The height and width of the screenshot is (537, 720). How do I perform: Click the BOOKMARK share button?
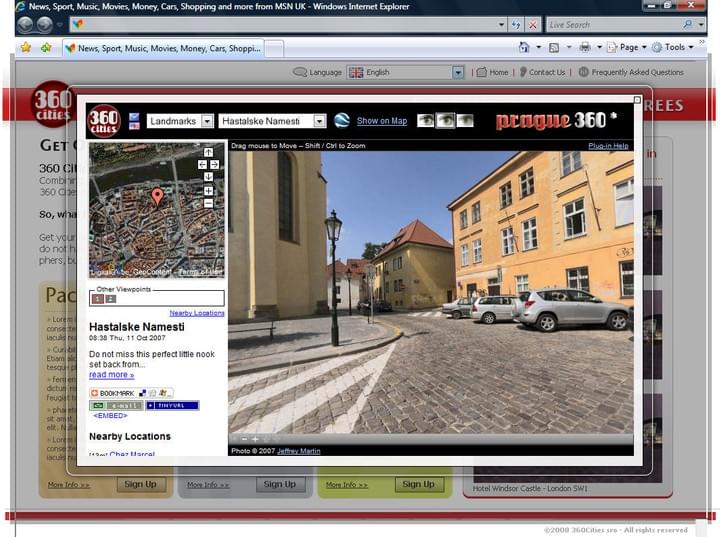click(x=131, y=393)
